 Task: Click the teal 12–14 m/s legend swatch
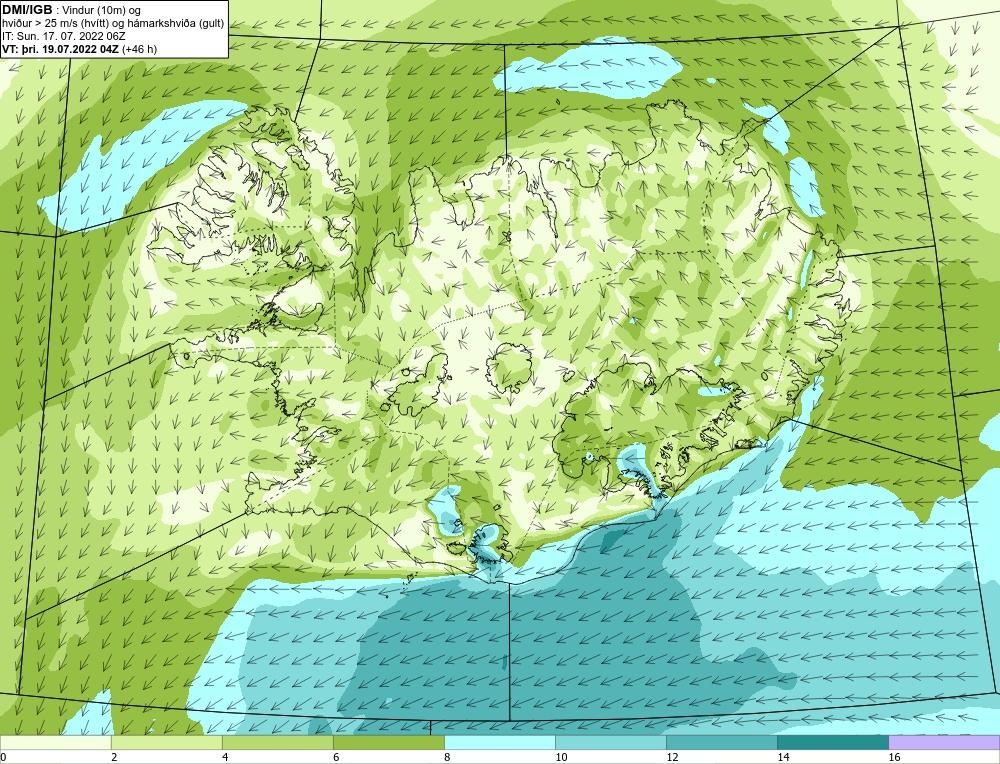click(721, 742)
